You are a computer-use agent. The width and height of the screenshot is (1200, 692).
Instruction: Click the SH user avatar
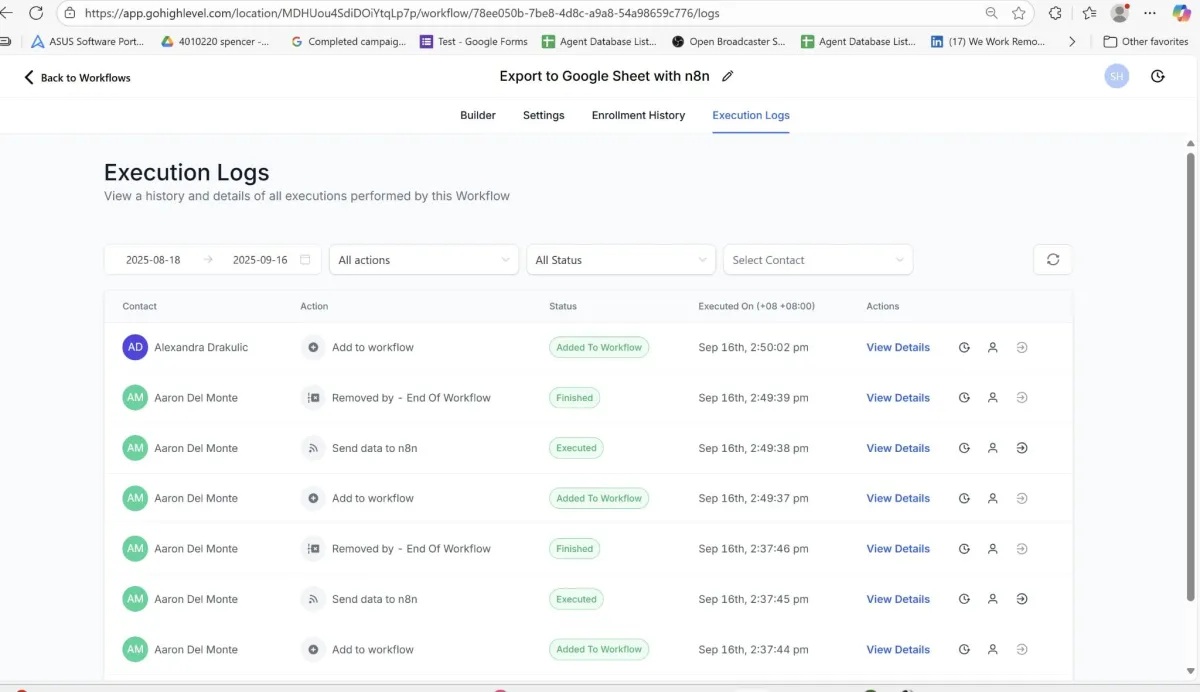[x=1117, y=76]
